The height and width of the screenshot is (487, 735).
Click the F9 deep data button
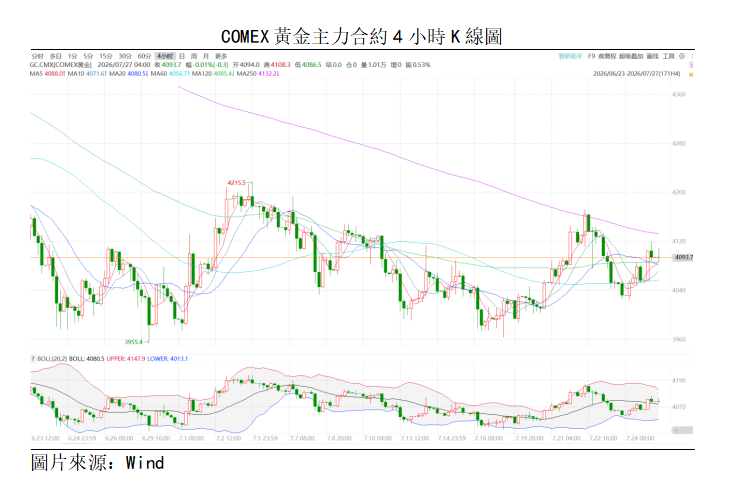click(591, 56)
